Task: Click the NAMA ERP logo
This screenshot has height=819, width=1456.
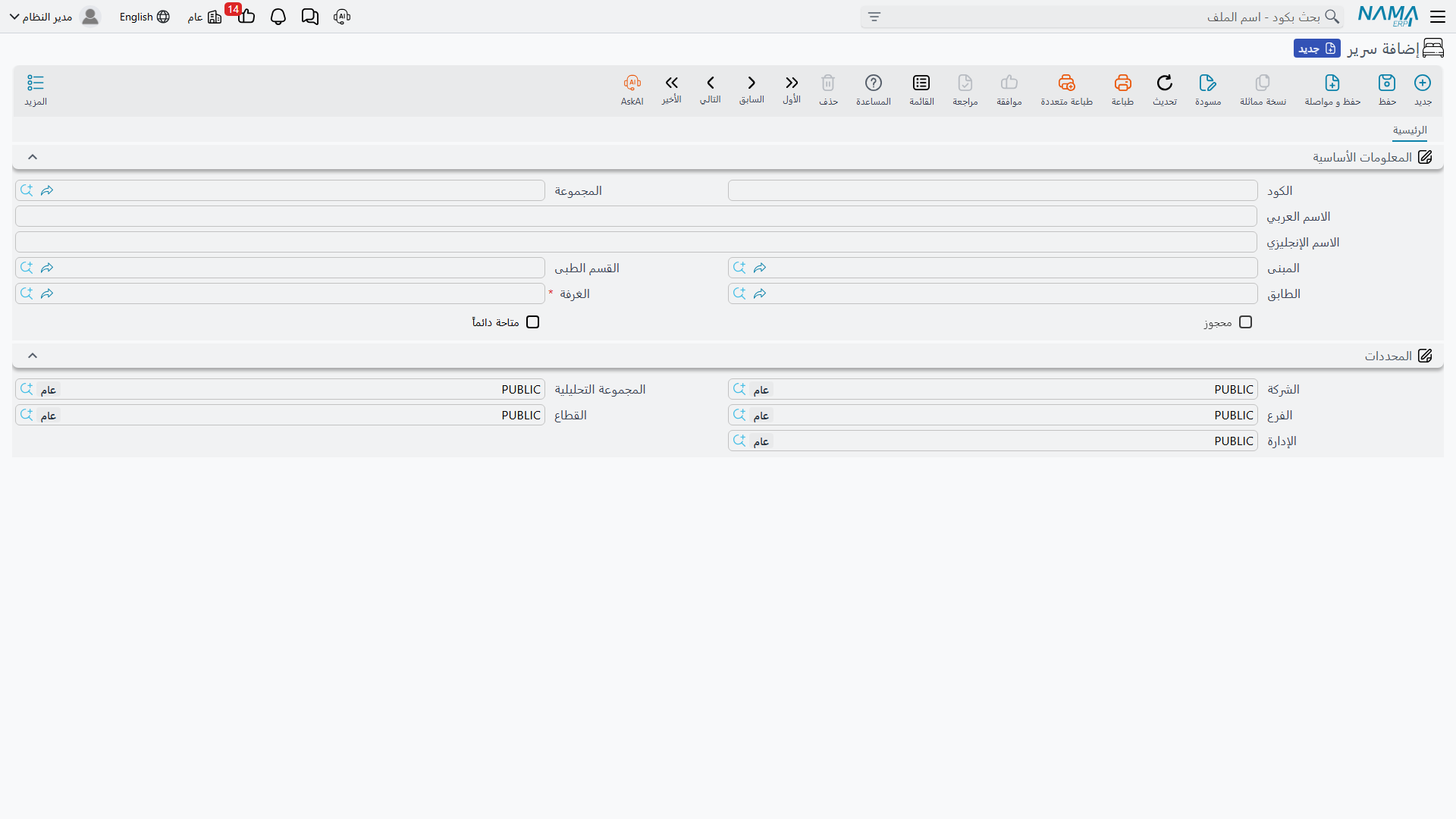Action: 1389,16
